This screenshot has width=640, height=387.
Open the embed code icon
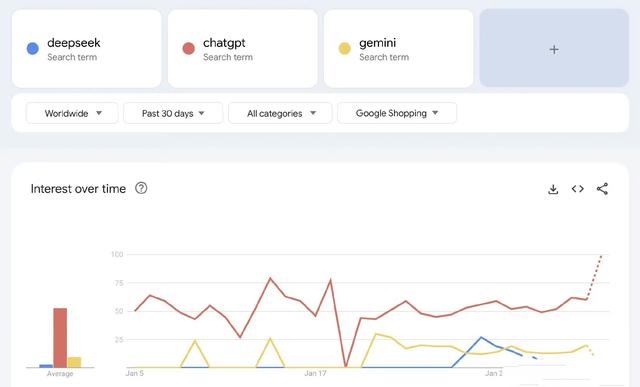click(x=578, y=189)
